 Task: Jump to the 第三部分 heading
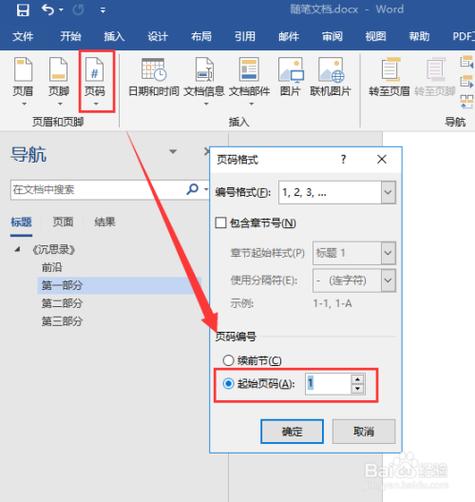pyautogui.click(x=62, y=321)
